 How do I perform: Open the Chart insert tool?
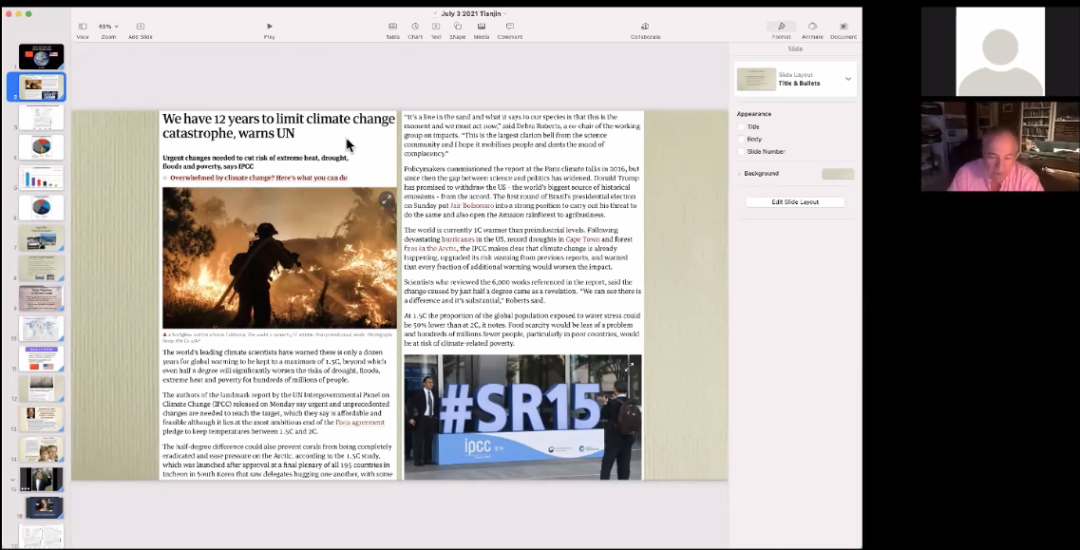tap(415, 27)
